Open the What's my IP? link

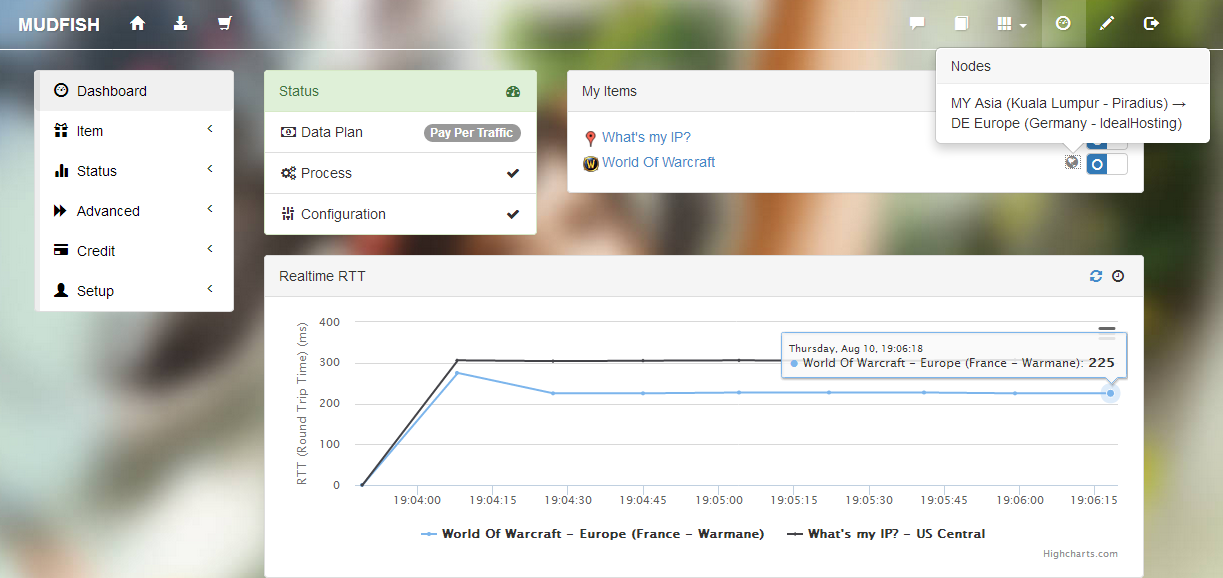point(646,138)
